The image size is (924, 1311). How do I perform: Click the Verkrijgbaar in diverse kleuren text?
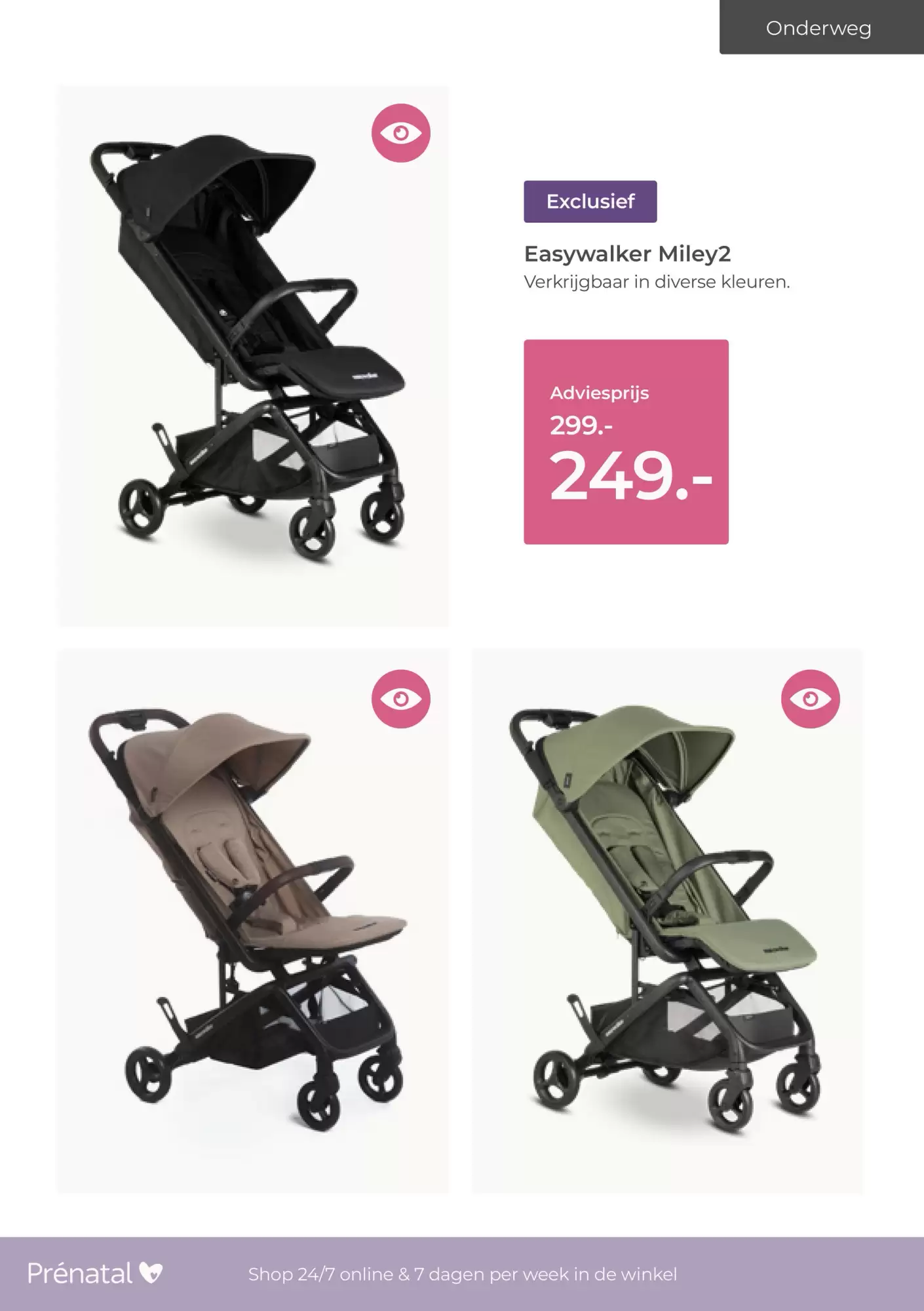pos(657,283)
